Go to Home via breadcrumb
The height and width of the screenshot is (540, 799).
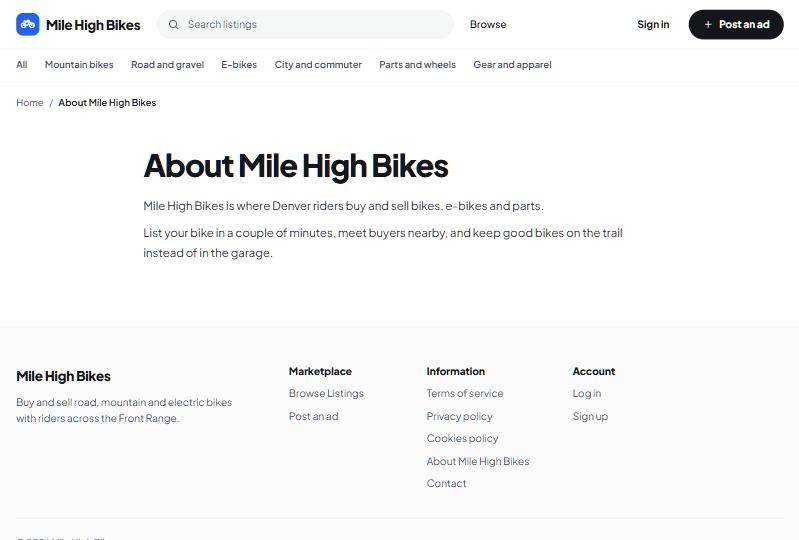30,102
